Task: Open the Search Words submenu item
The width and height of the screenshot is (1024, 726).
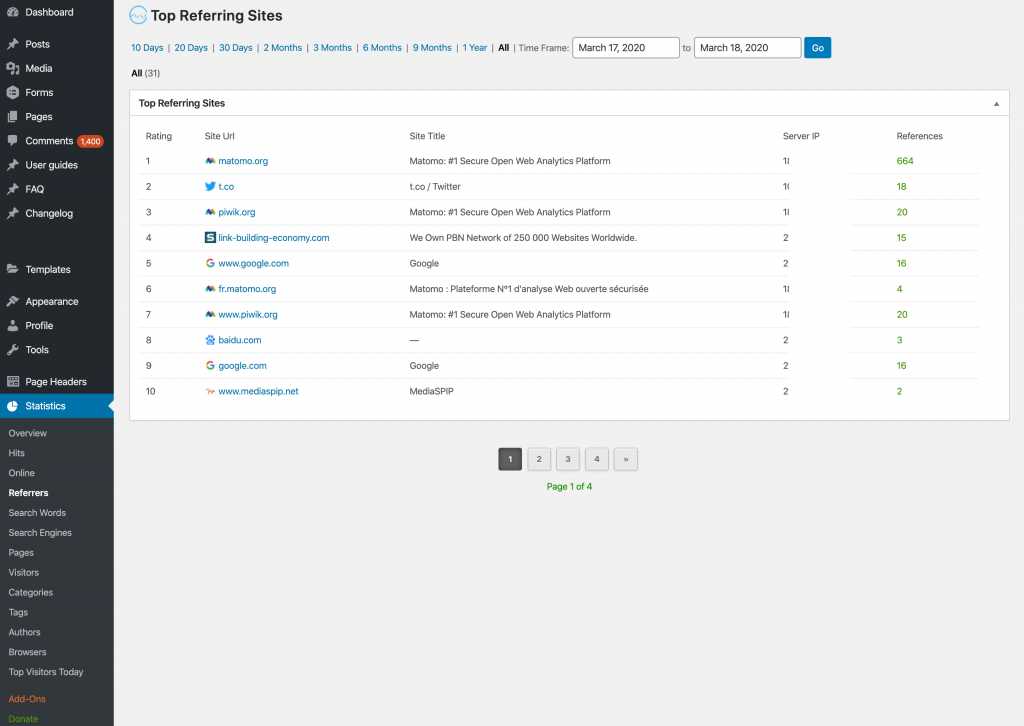Action: (x=37, y=513)
